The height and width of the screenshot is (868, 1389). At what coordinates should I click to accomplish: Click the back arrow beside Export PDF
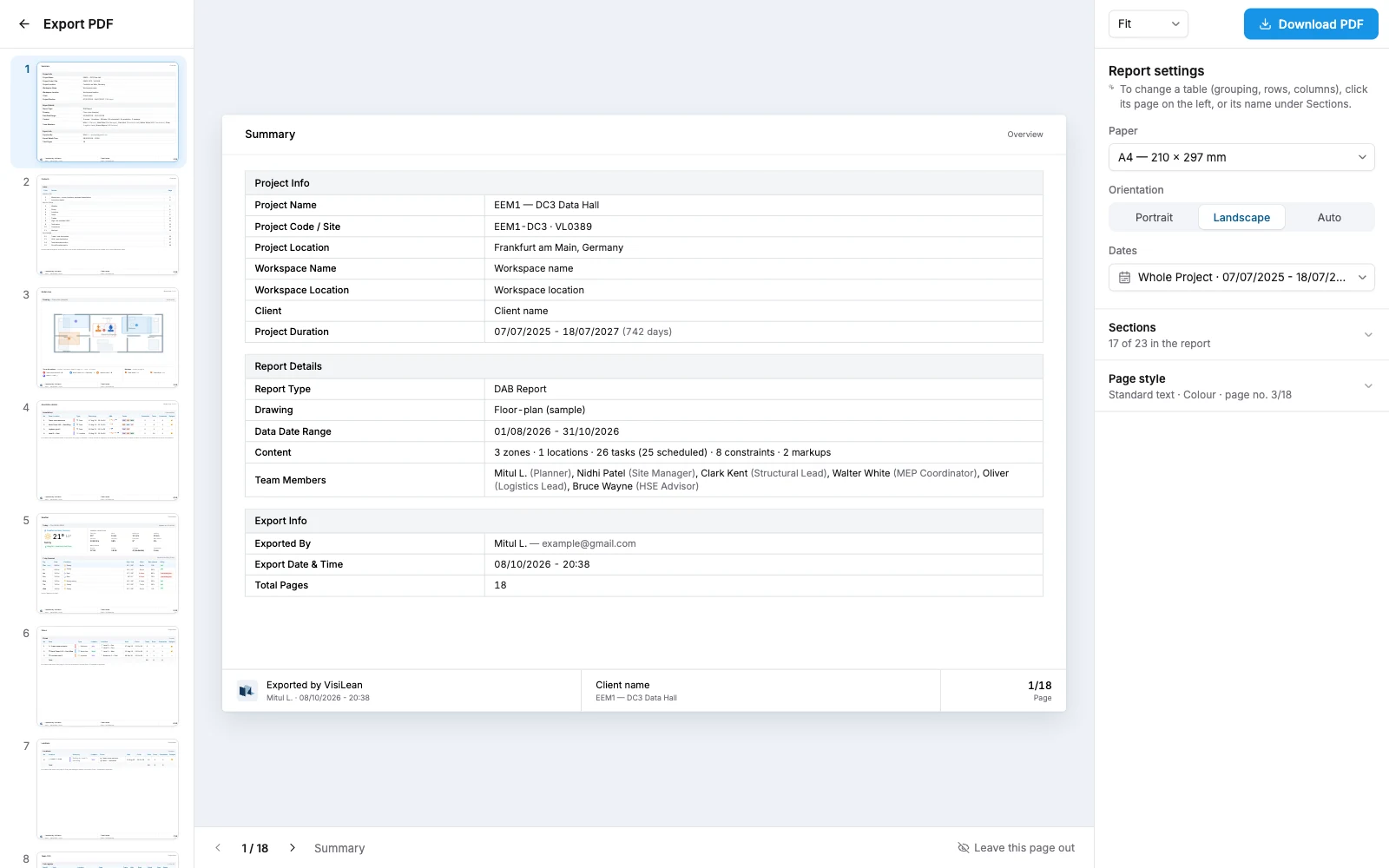24,24
